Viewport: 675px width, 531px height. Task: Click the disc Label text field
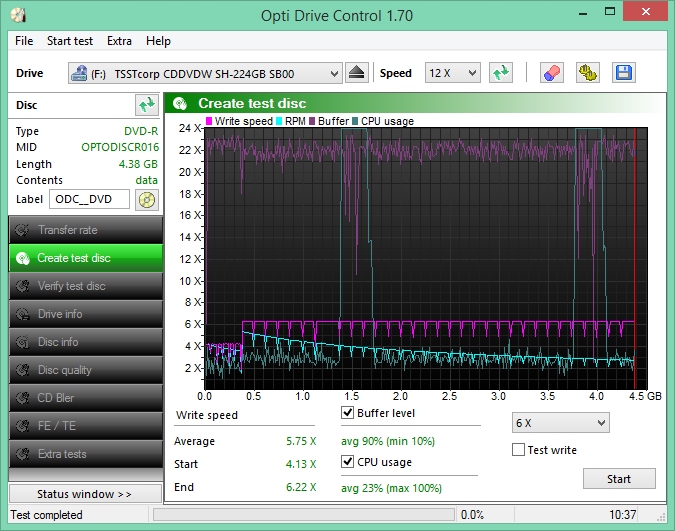[89, 199]
